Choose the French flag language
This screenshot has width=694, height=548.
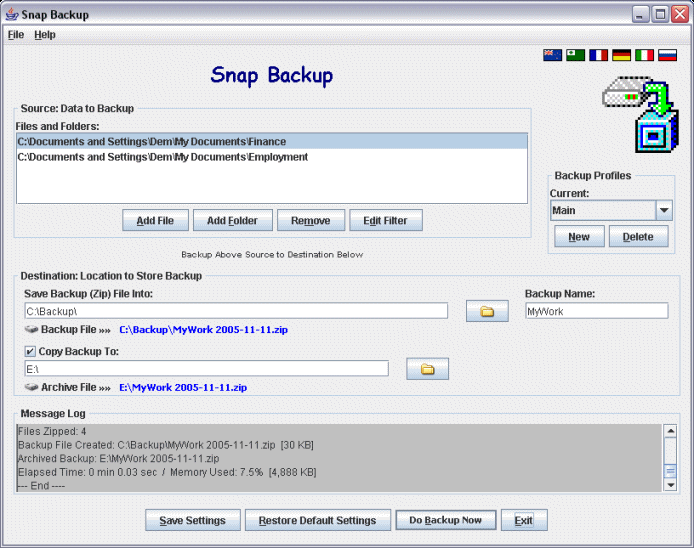tap(598, 55)
